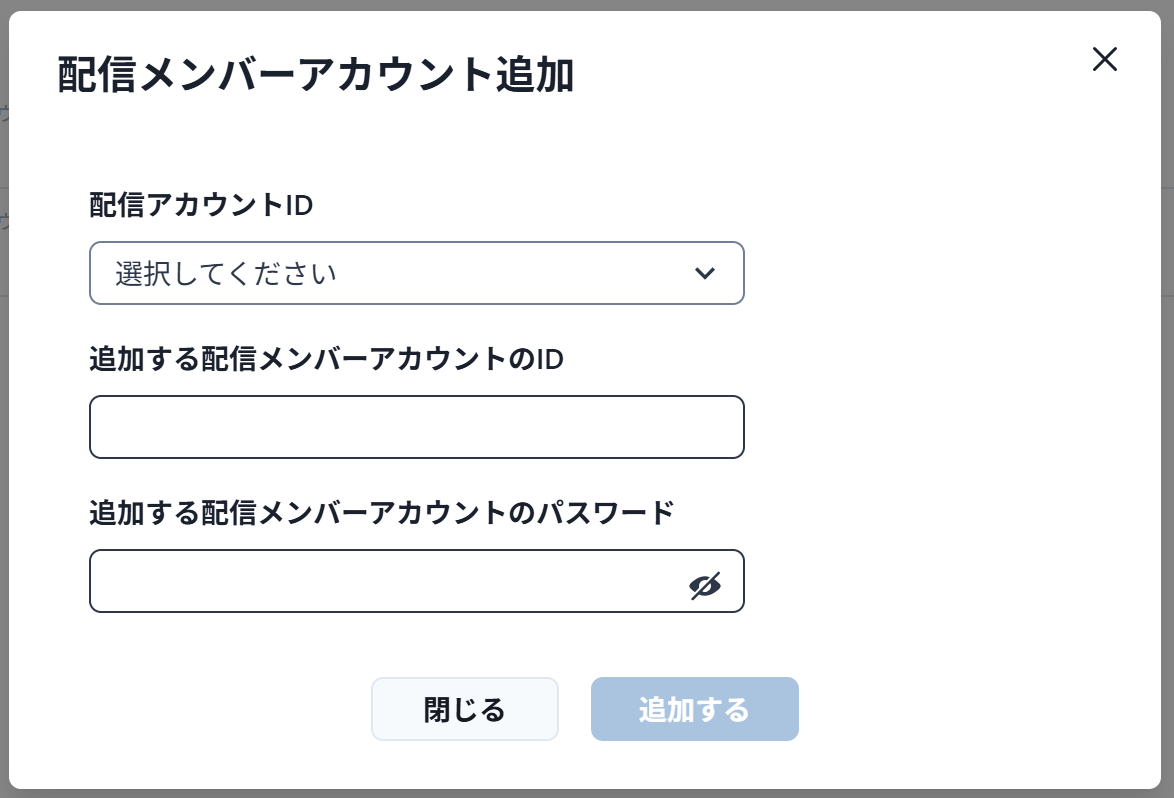
Task: Toggle password visibility eye icon
Action: click(x=705, y=586)
